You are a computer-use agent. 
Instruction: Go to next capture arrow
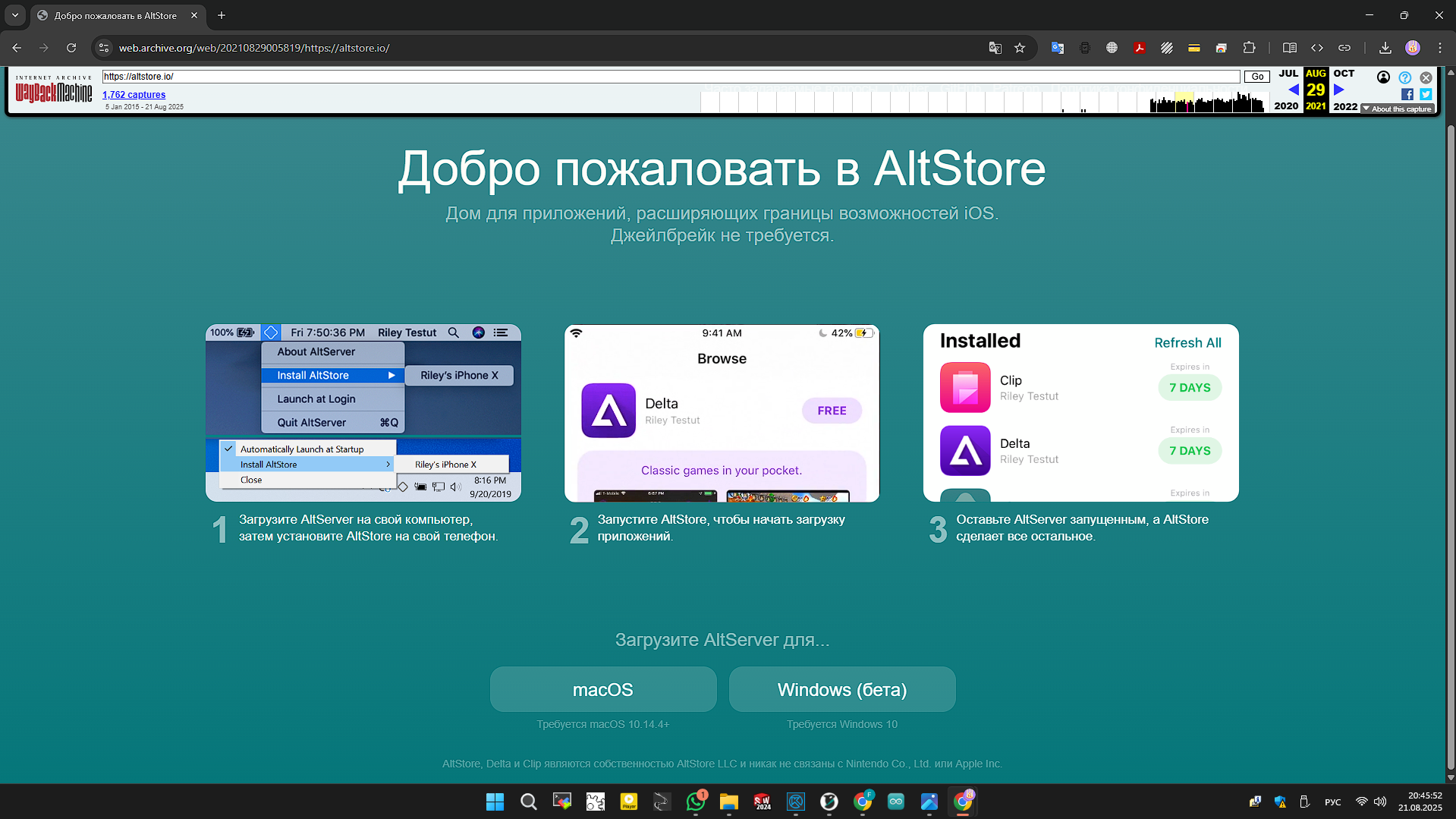click(x=1339, y=90)
